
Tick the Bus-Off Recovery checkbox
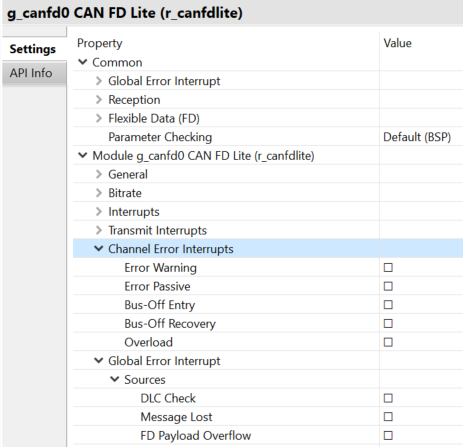[388, 323]
